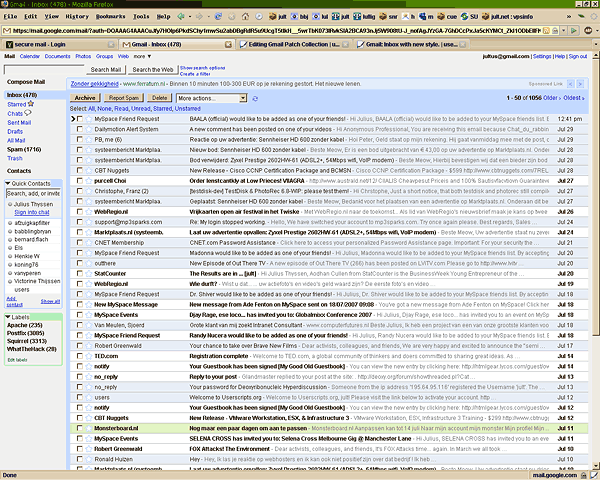Show more bookmarks with the toolbar chevron

569,16
